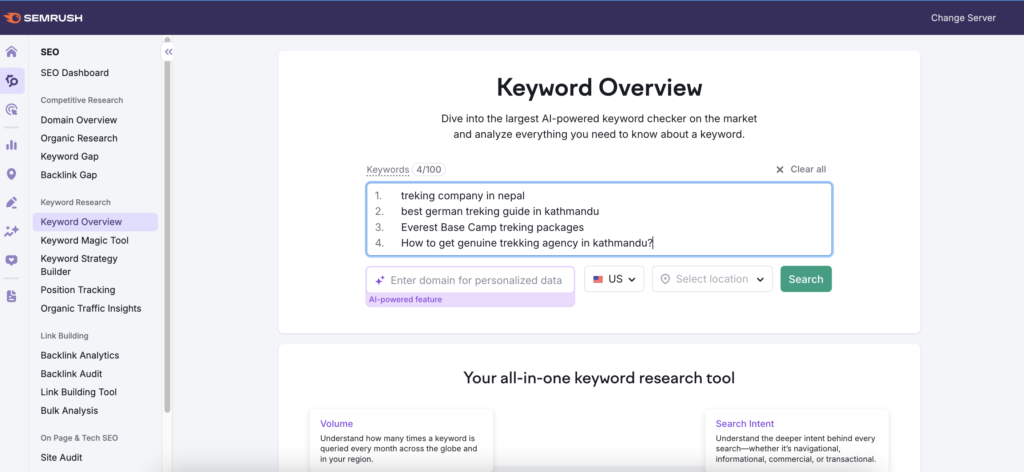Open Organic Traffic Insights
The width and height of the screenshot is (1024, 472).
pyautogui.click(x=91, y=308)
